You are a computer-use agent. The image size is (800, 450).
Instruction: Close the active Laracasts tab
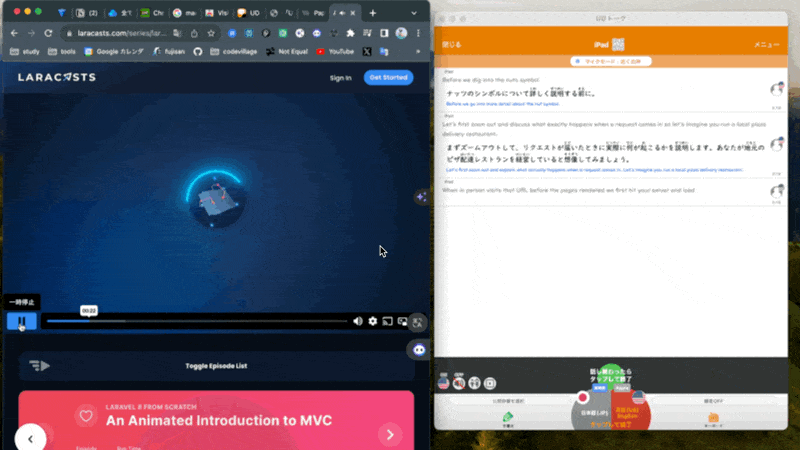(353, 13)
